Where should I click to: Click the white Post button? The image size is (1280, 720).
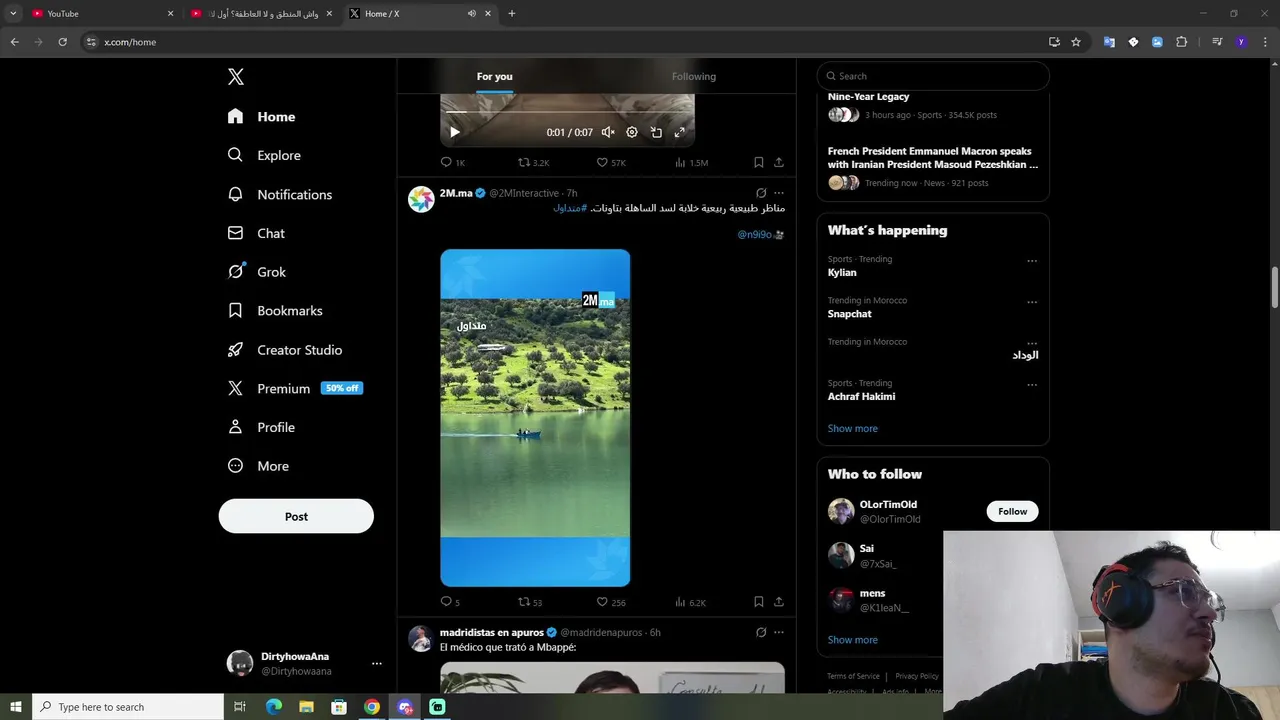pos(296,516)
